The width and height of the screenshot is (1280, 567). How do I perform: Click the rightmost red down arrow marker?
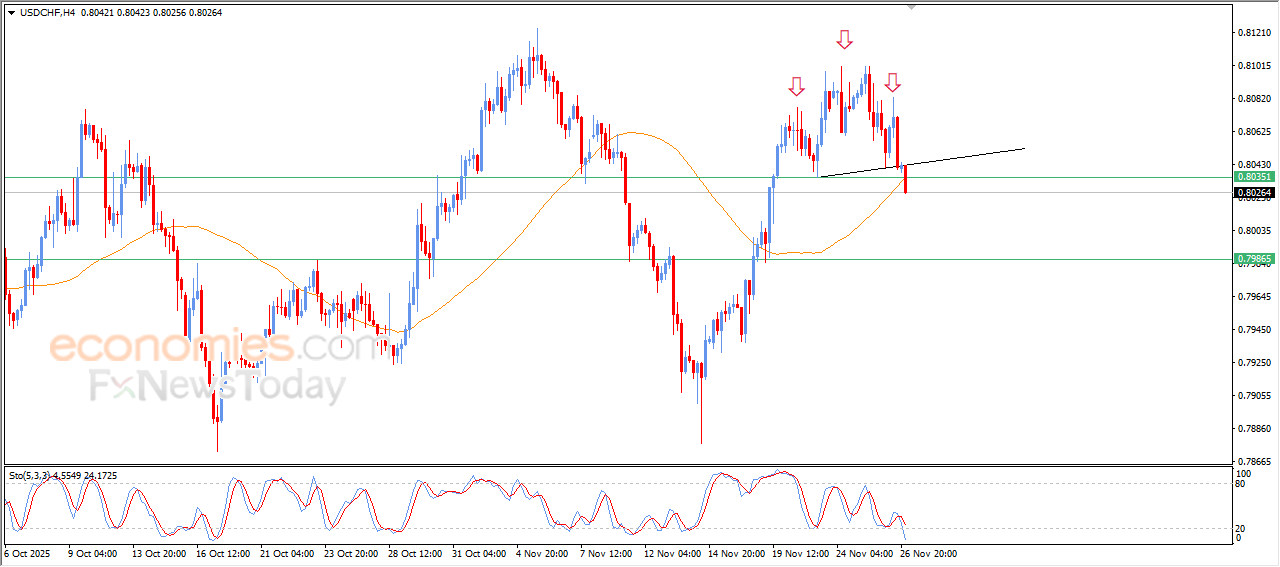click(892, 82)
